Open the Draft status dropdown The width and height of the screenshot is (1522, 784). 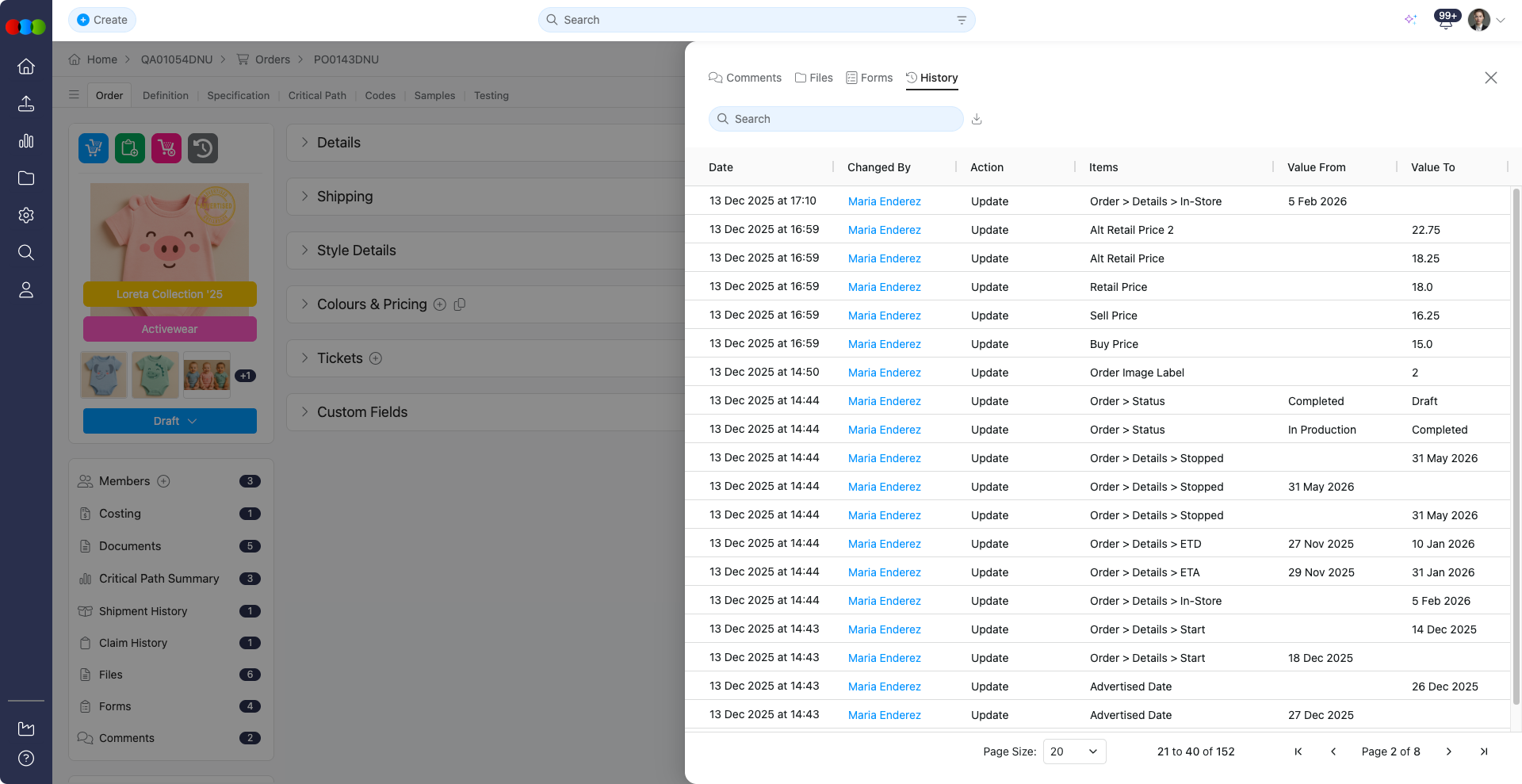point(170,421)
